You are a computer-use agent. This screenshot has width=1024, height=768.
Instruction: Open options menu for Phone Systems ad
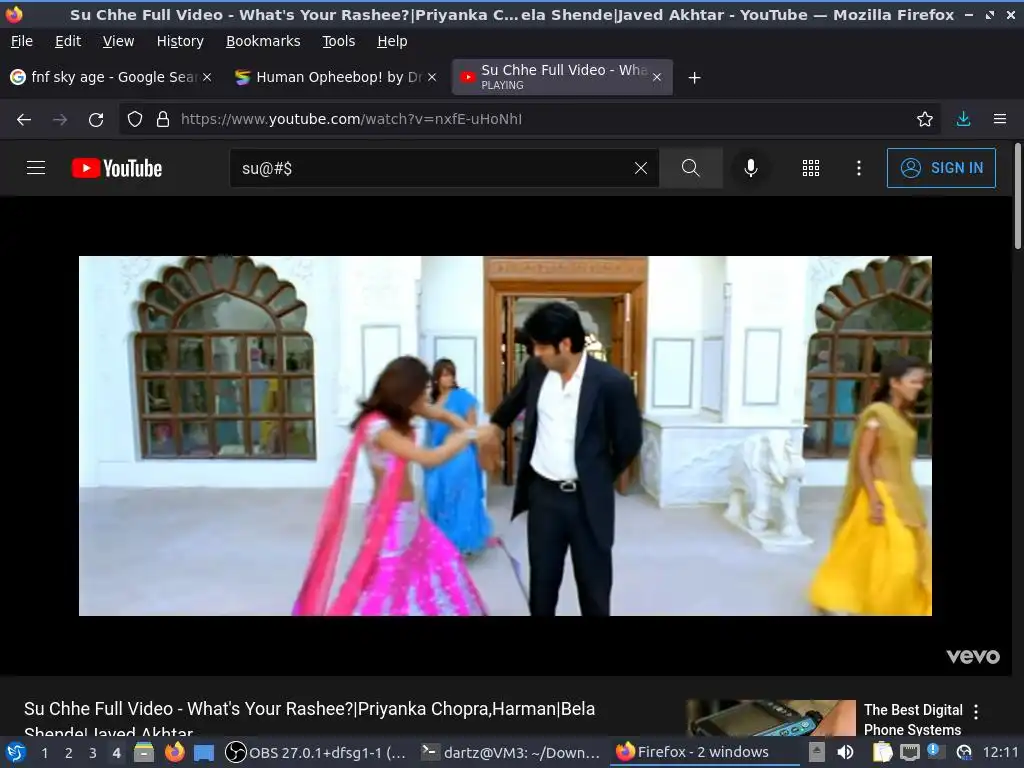pyautogui.click(x=976, y=711)
